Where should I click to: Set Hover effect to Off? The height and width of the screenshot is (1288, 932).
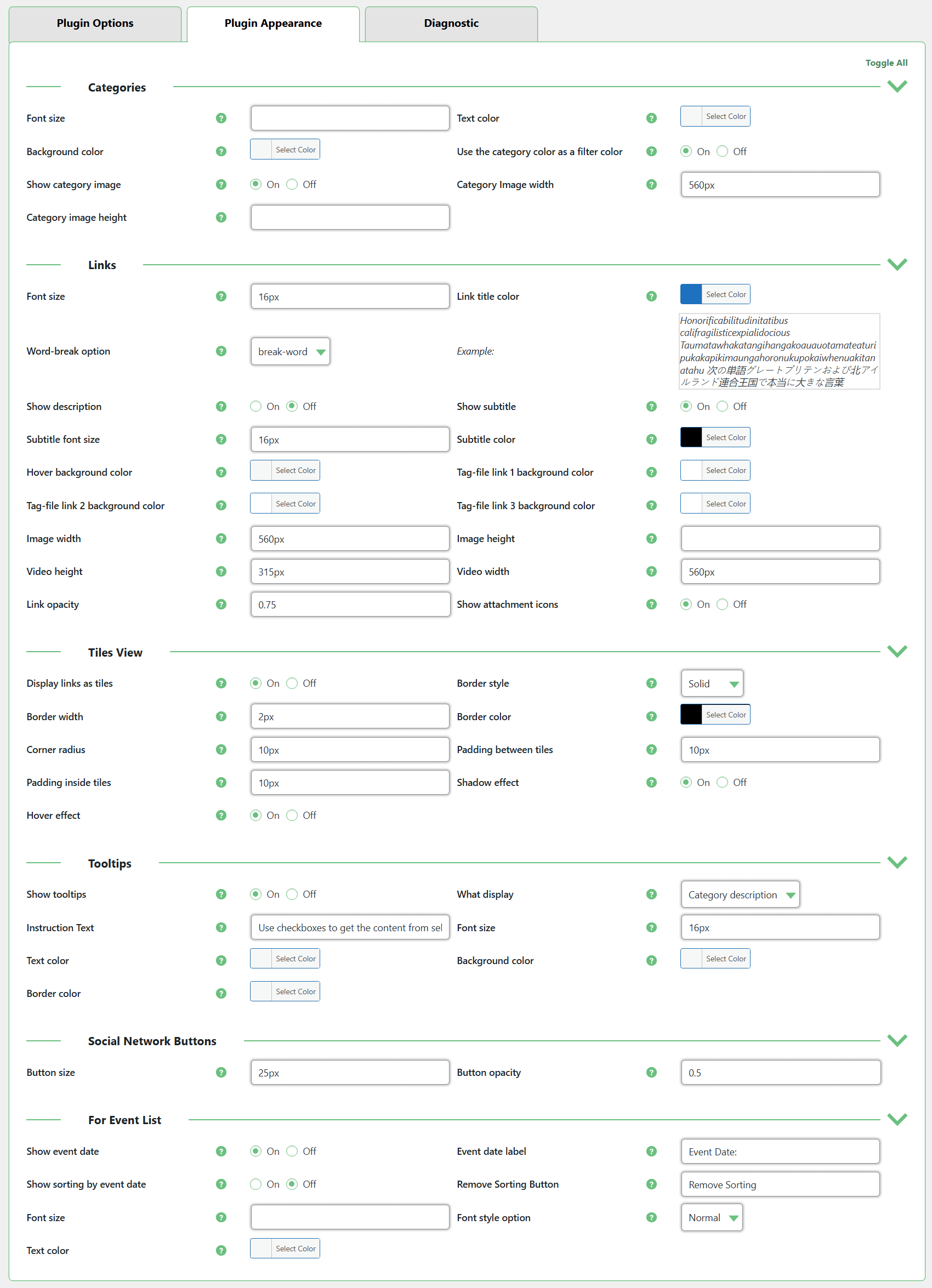tap(292, 816)
